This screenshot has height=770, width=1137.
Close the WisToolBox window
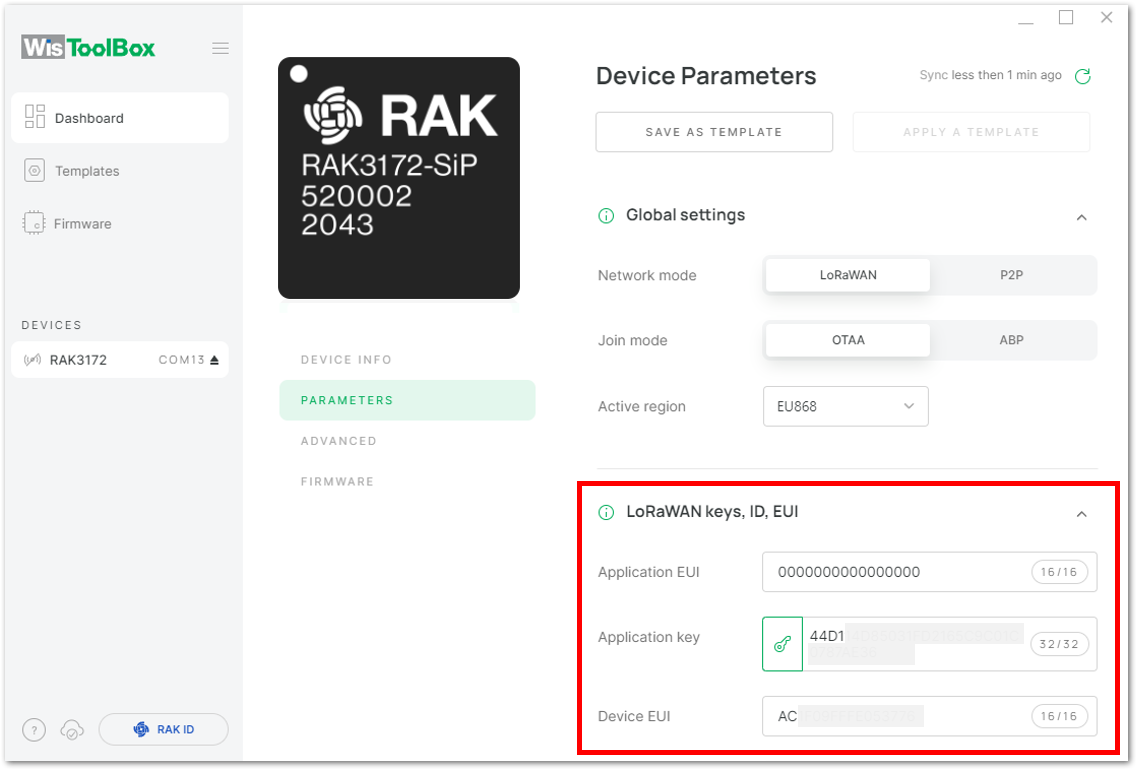tap(1107, 17)
